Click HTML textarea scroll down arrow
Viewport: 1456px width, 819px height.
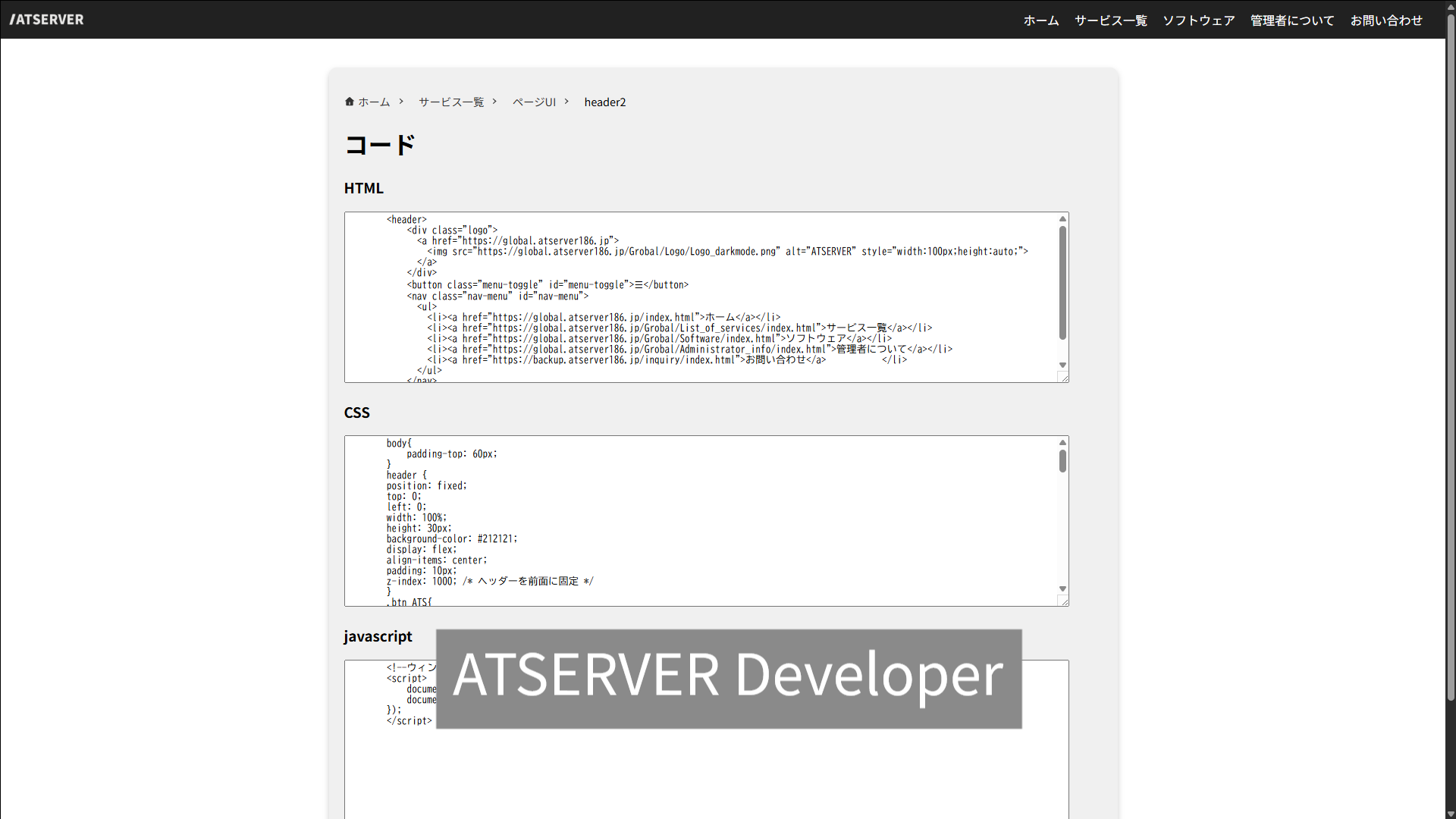(x=1062, y=366)
